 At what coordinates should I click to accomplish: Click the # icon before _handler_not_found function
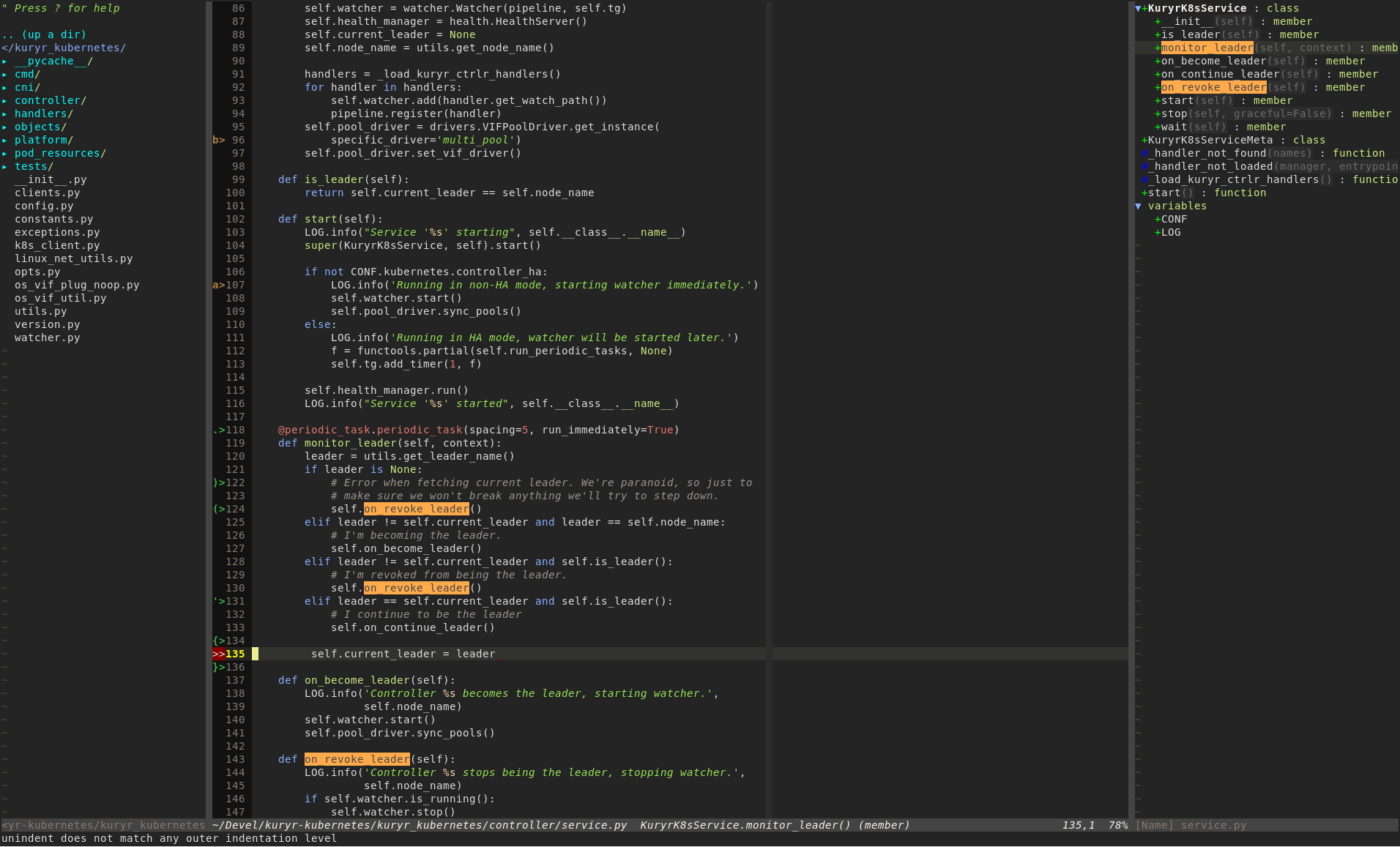click(x=1145, y=153)
